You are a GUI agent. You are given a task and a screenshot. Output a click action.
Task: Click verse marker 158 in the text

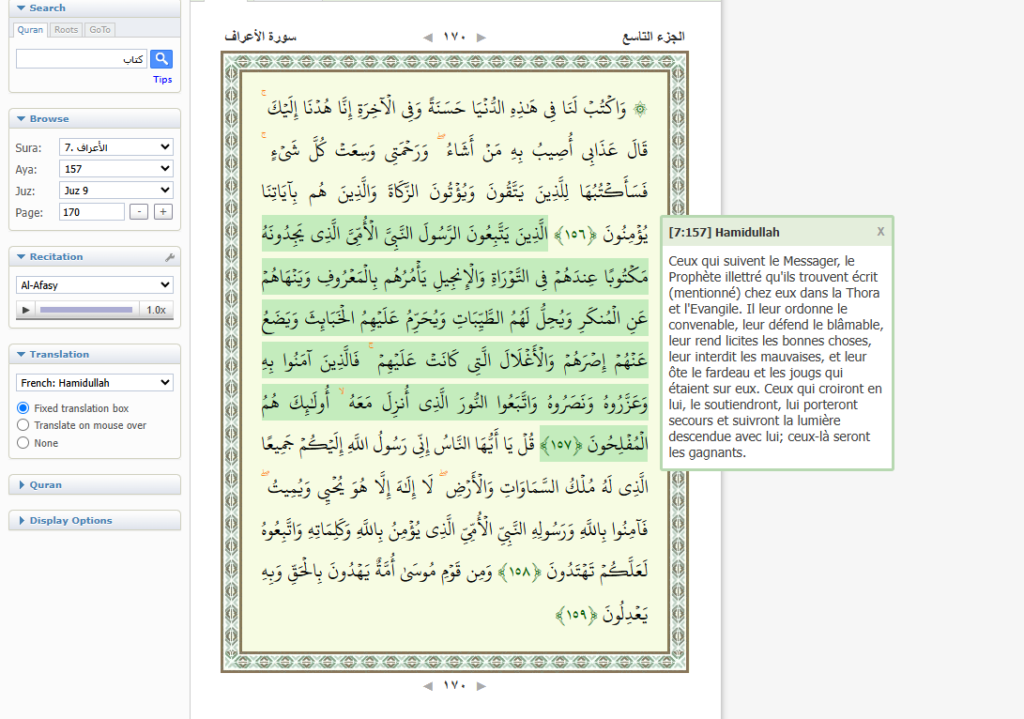point(519,571)
